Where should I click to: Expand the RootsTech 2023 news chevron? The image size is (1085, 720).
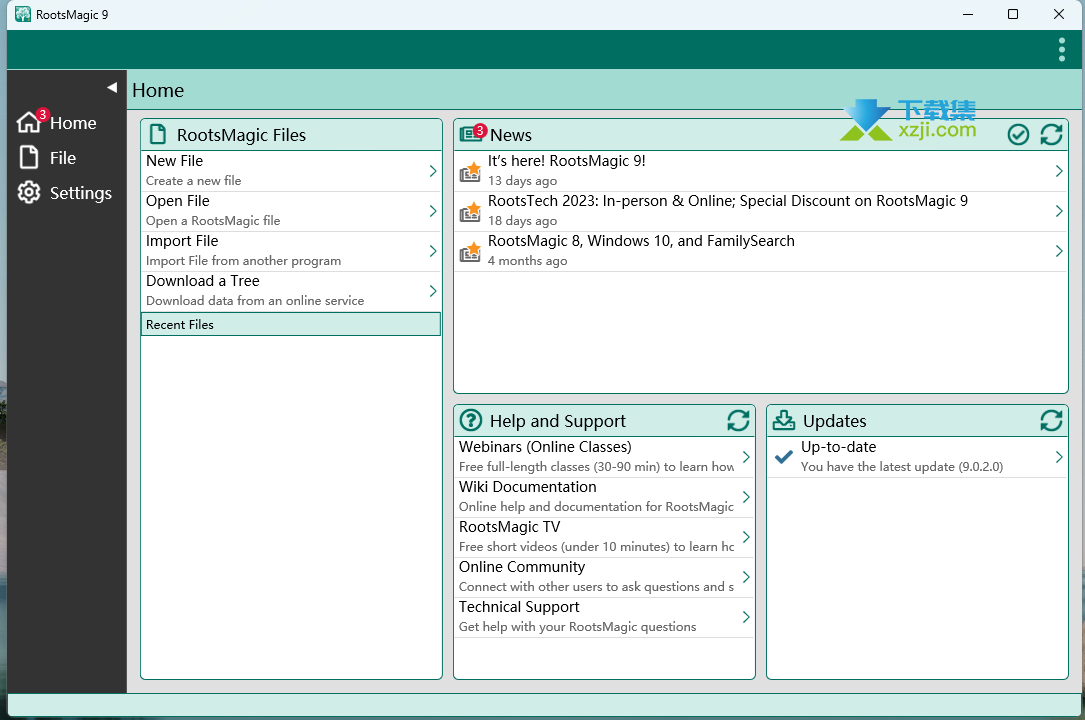click(1059, 211)
